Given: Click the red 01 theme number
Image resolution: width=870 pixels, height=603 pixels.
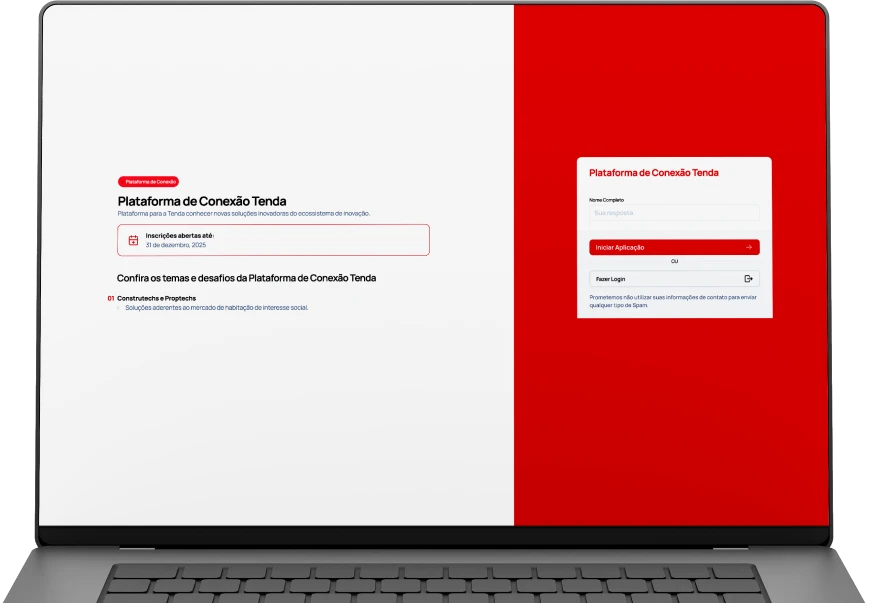Looking at the screenshot, I should coord(111,298).
